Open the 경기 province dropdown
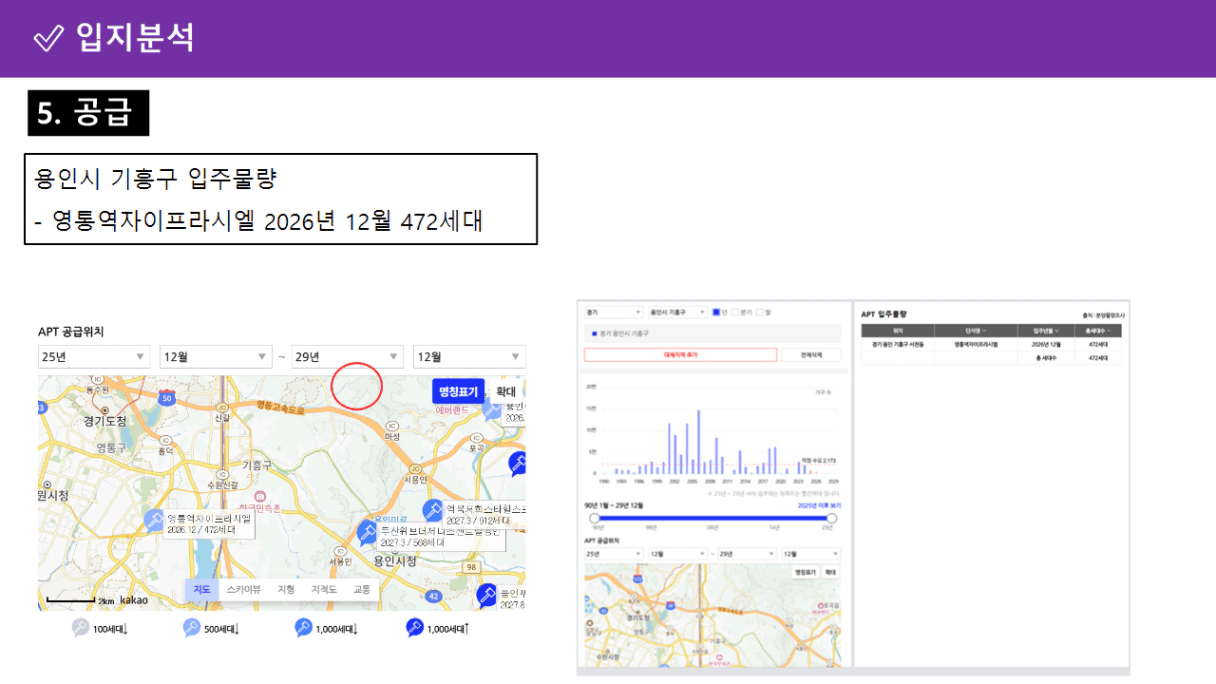1216x684 pixels. tap(614, 312)
